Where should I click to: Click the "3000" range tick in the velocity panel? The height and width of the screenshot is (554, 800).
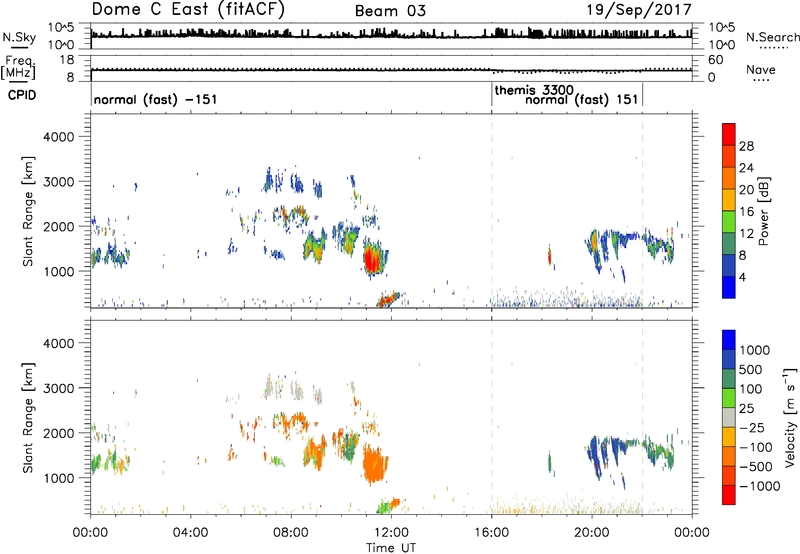click(59, 388)
